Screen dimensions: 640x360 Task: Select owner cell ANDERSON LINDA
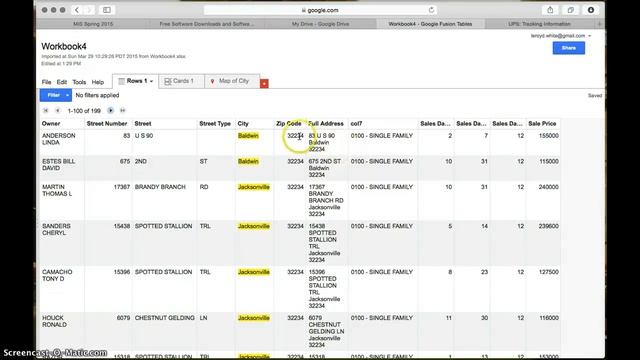pyautogui.click(x=59, y=139)
